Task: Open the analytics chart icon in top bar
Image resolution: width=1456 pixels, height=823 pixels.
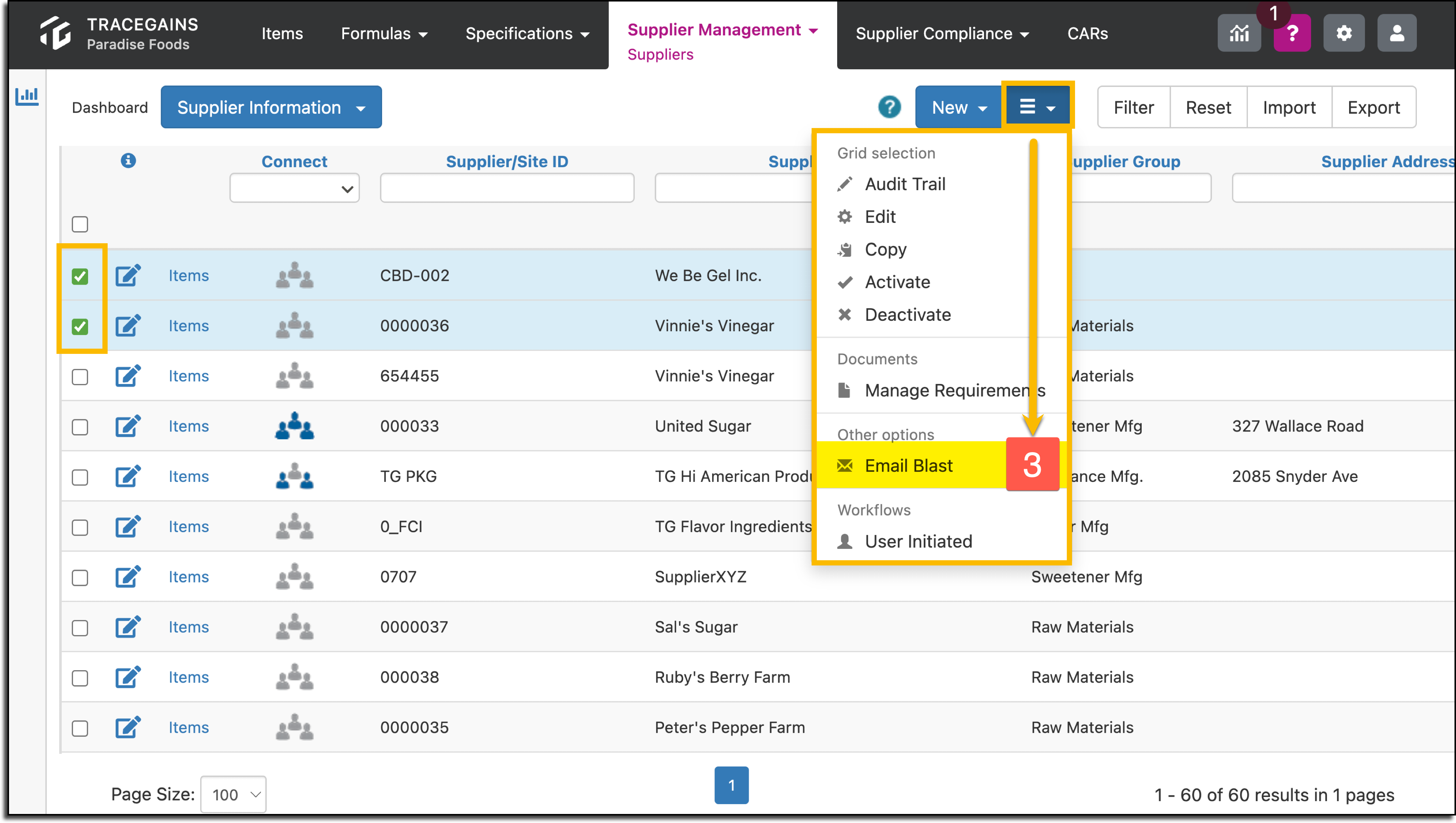Action: point(1238,34)
